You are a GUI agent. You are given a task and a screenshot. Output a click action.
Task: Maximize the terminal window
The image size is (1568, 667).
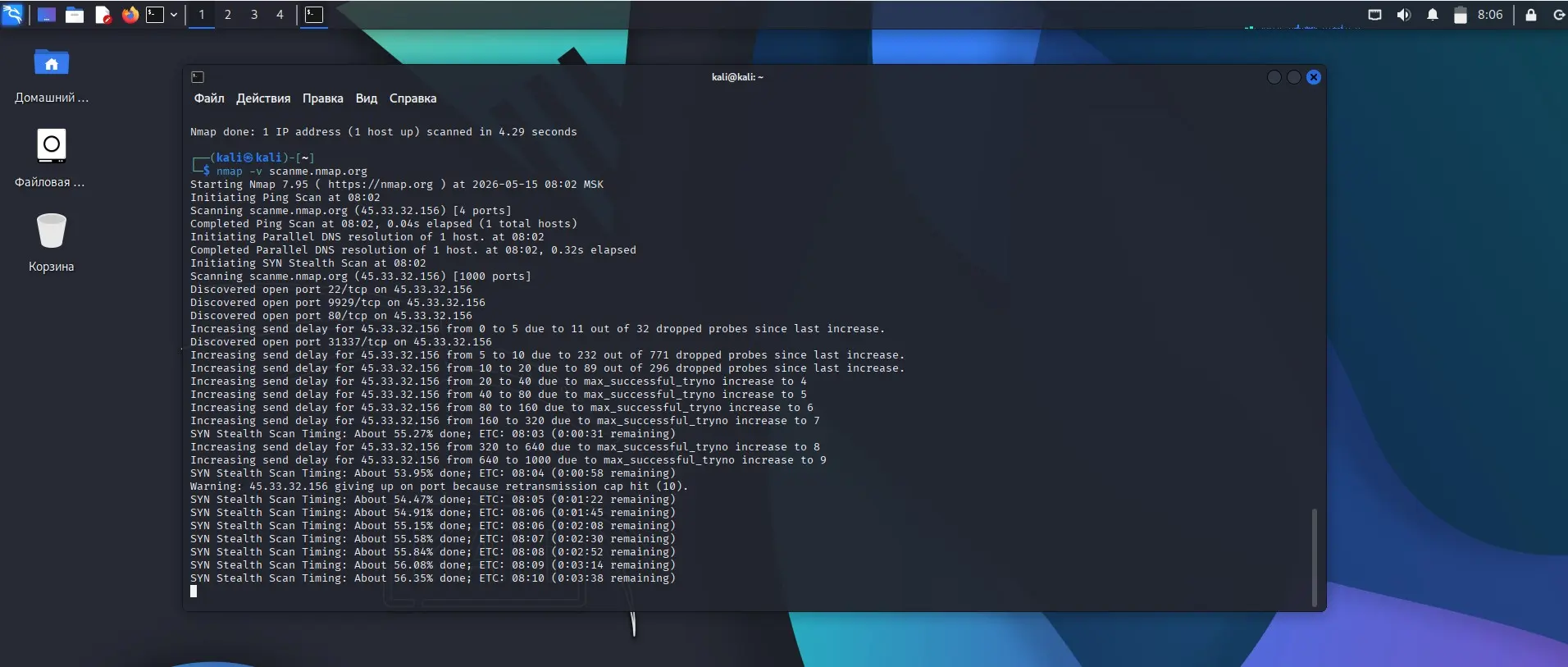(1294, 77)
